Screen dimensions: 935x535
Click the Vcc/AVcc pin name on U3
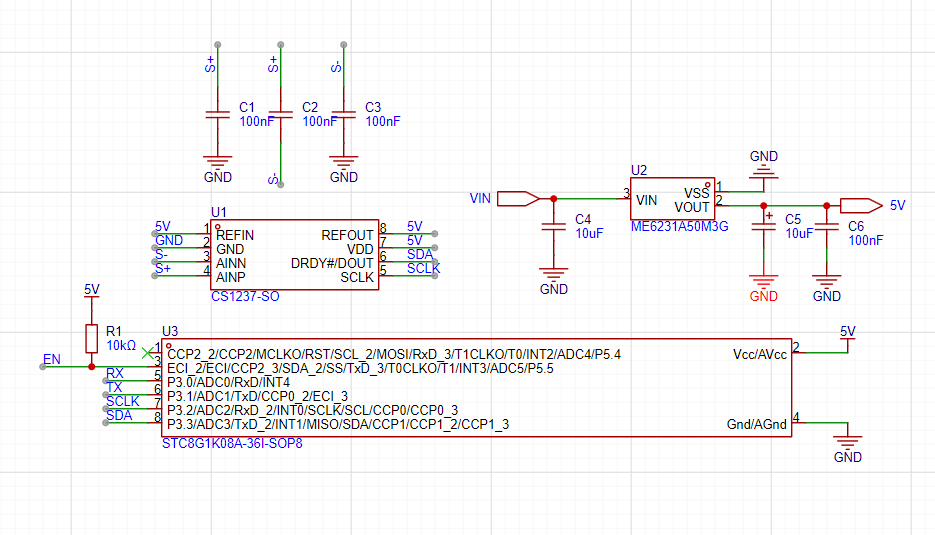click(x=760, y=355)
